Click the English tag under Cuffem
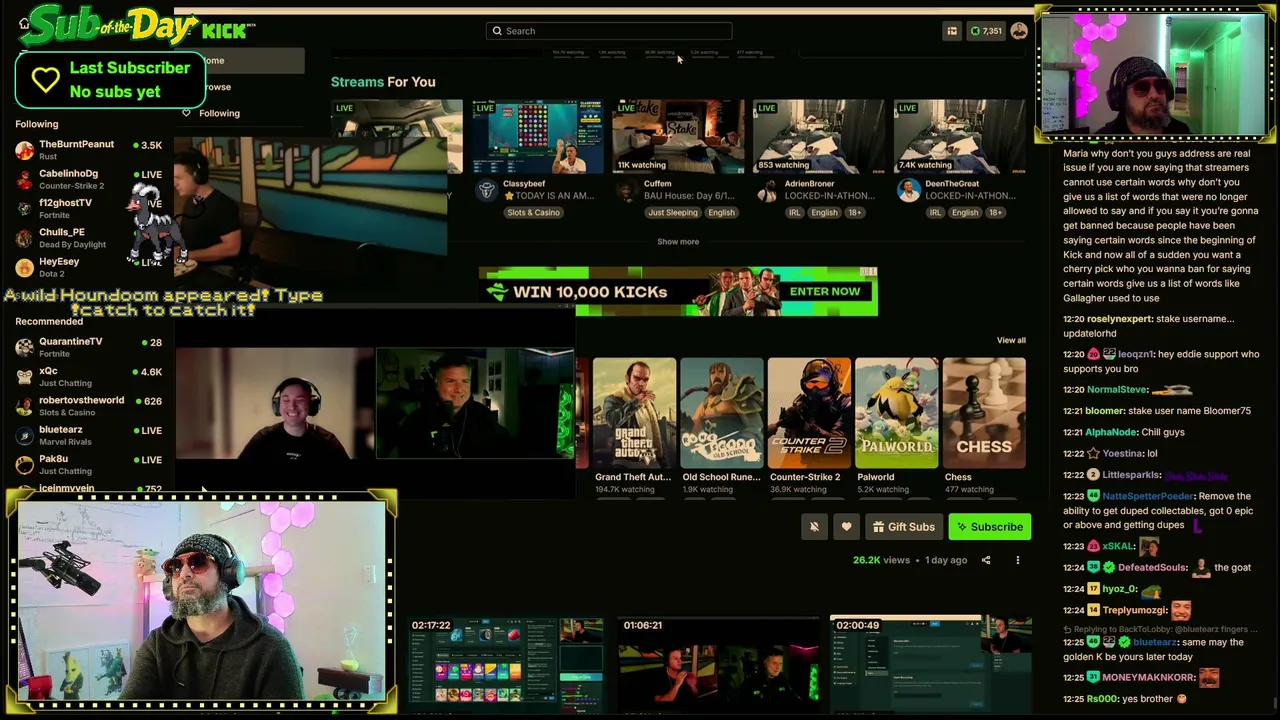This screenshot has width=1280, height=720. [721, 213]
